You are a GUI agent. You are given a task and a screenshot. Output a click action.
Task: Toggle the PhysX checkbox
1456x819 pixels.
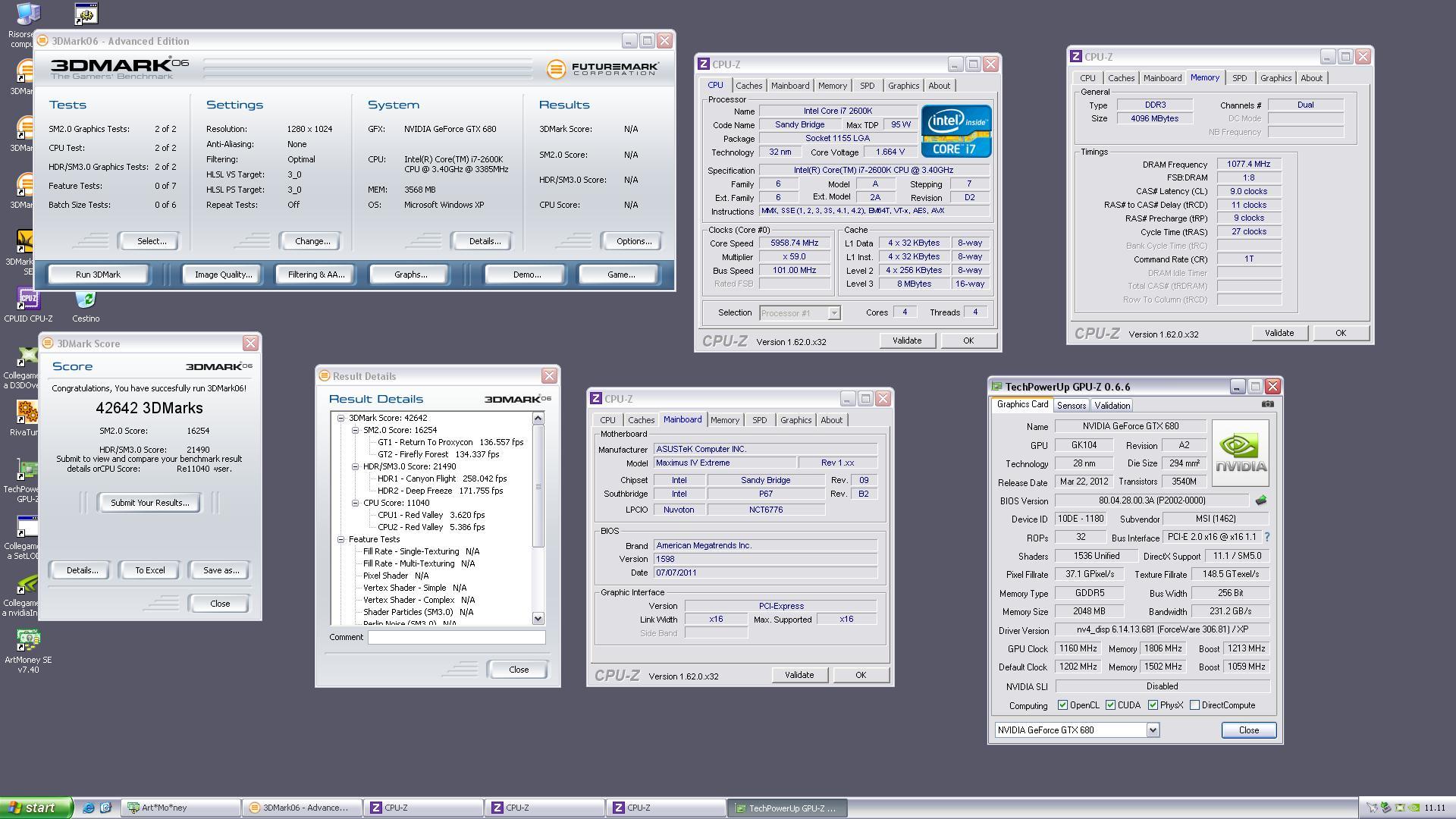(1153, 705)
